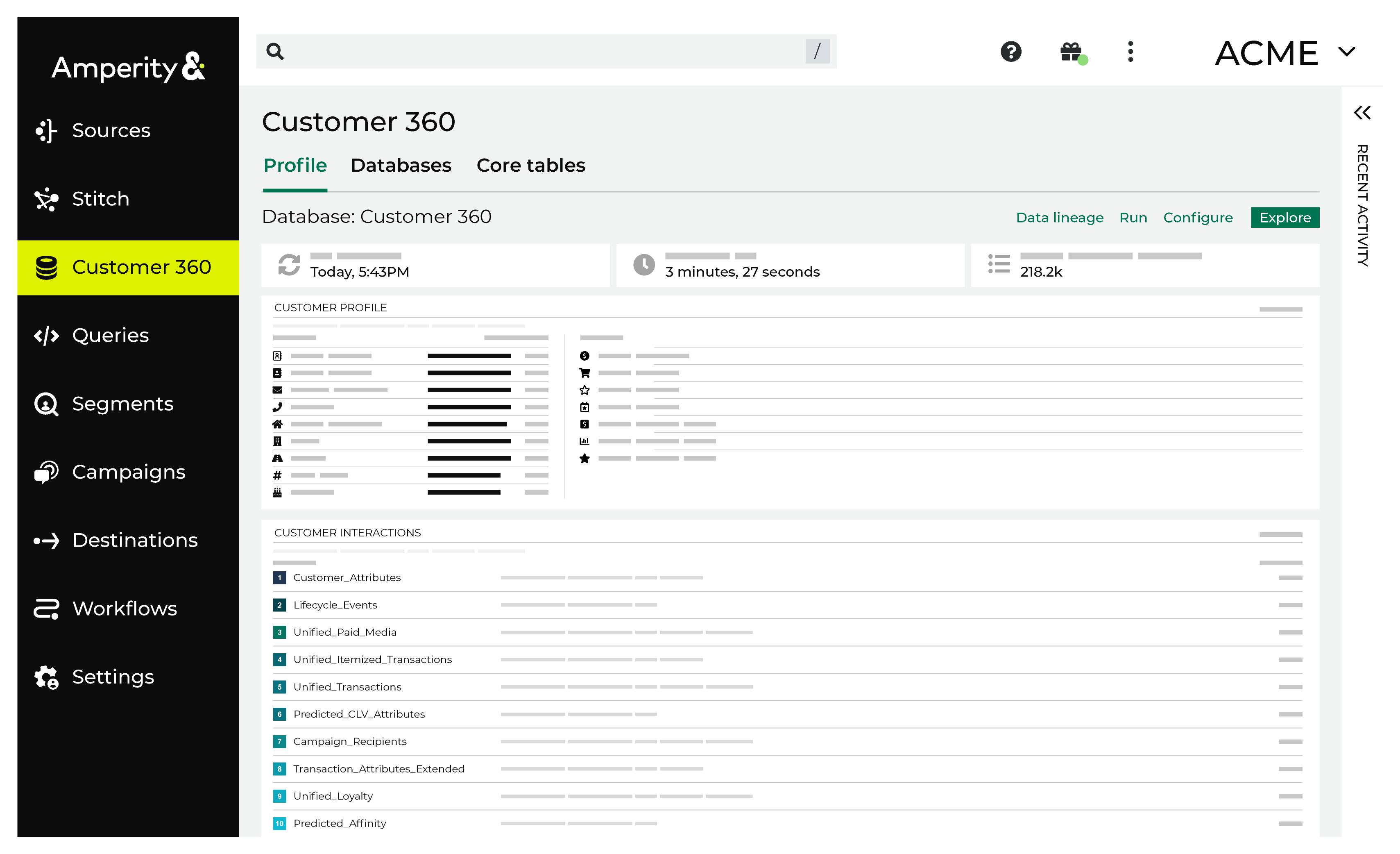The image size is (1400, 854).
Task: Open the Predicted_Affinity table row
Action: coord(787,823)
